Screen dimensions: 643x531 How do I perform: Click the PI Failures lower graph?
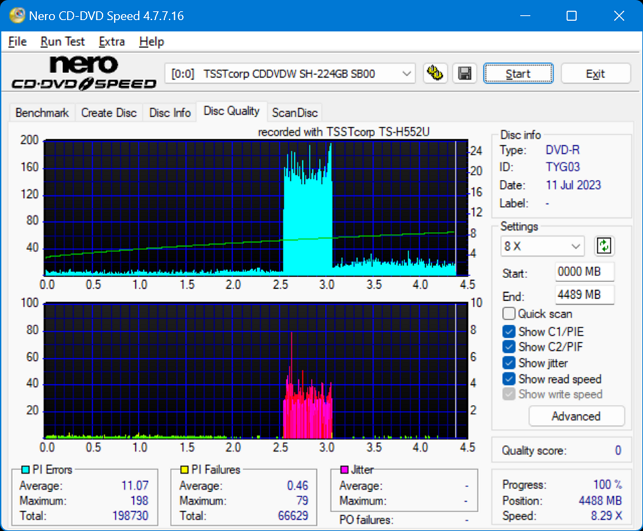coord(256,371)
